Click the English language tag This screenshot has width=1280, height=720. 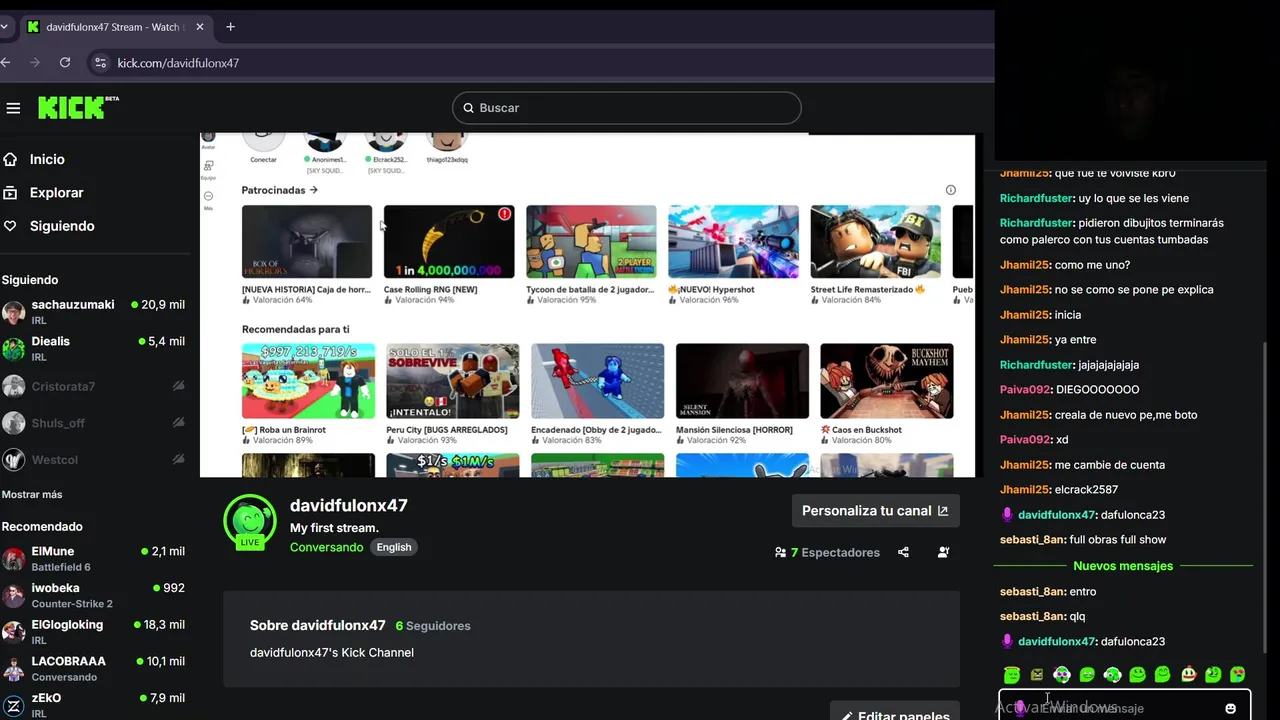click(394, 547)
